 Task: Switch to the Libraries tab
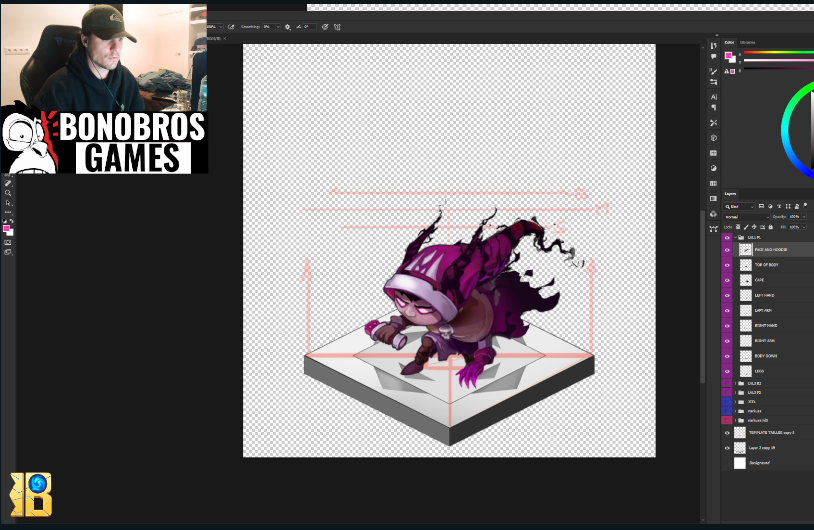pos(747,42)
